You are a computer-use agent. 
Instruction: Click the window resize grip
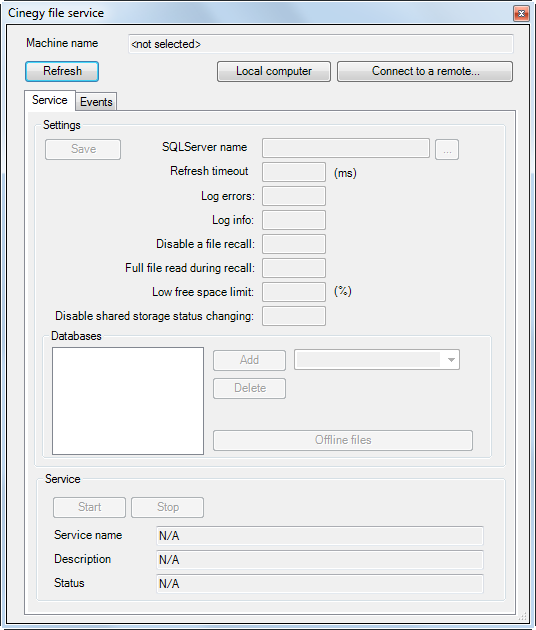tap(523, 617)
